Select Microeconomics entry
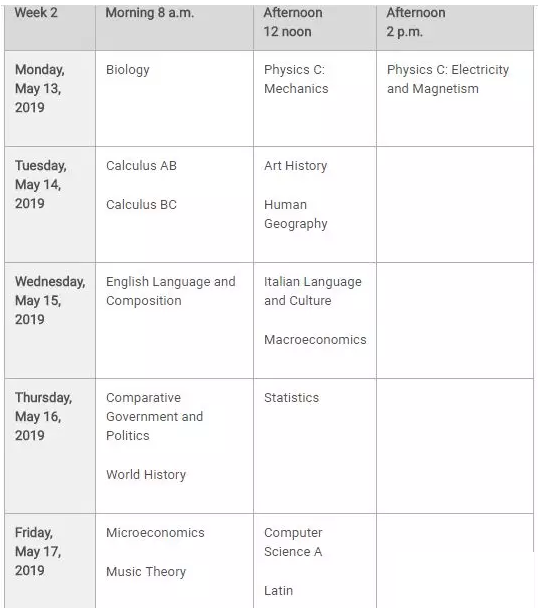540x612 pixels. coord(155,533)
